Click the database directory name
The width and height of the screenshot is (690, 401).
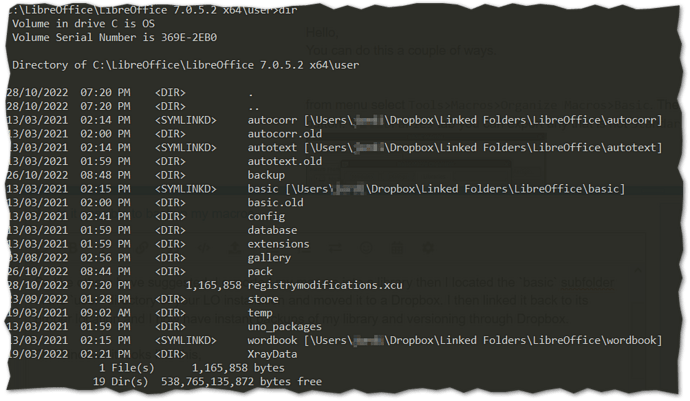[272, 230]
